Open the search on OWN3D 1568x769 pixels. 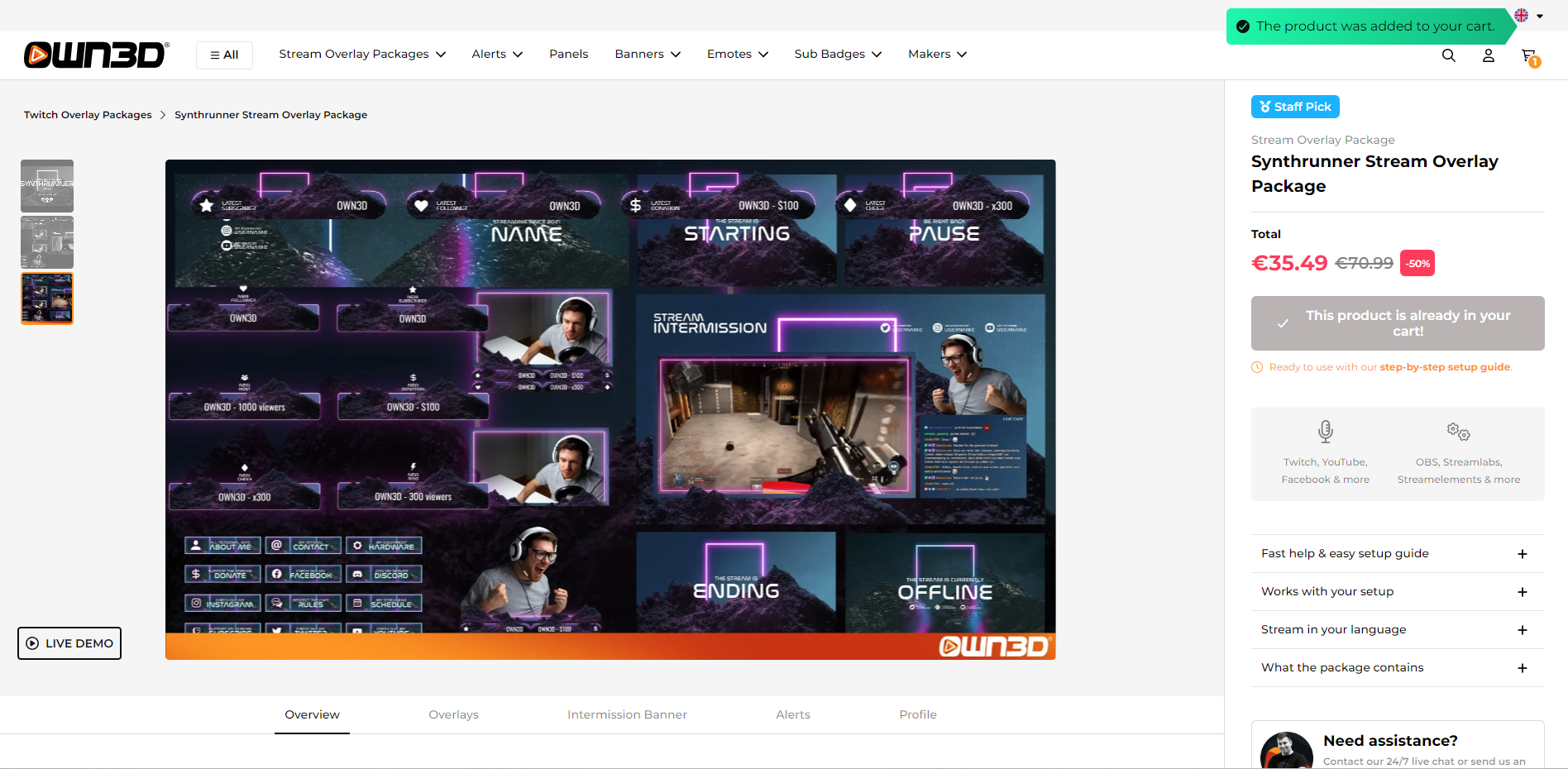[1449, 55]
